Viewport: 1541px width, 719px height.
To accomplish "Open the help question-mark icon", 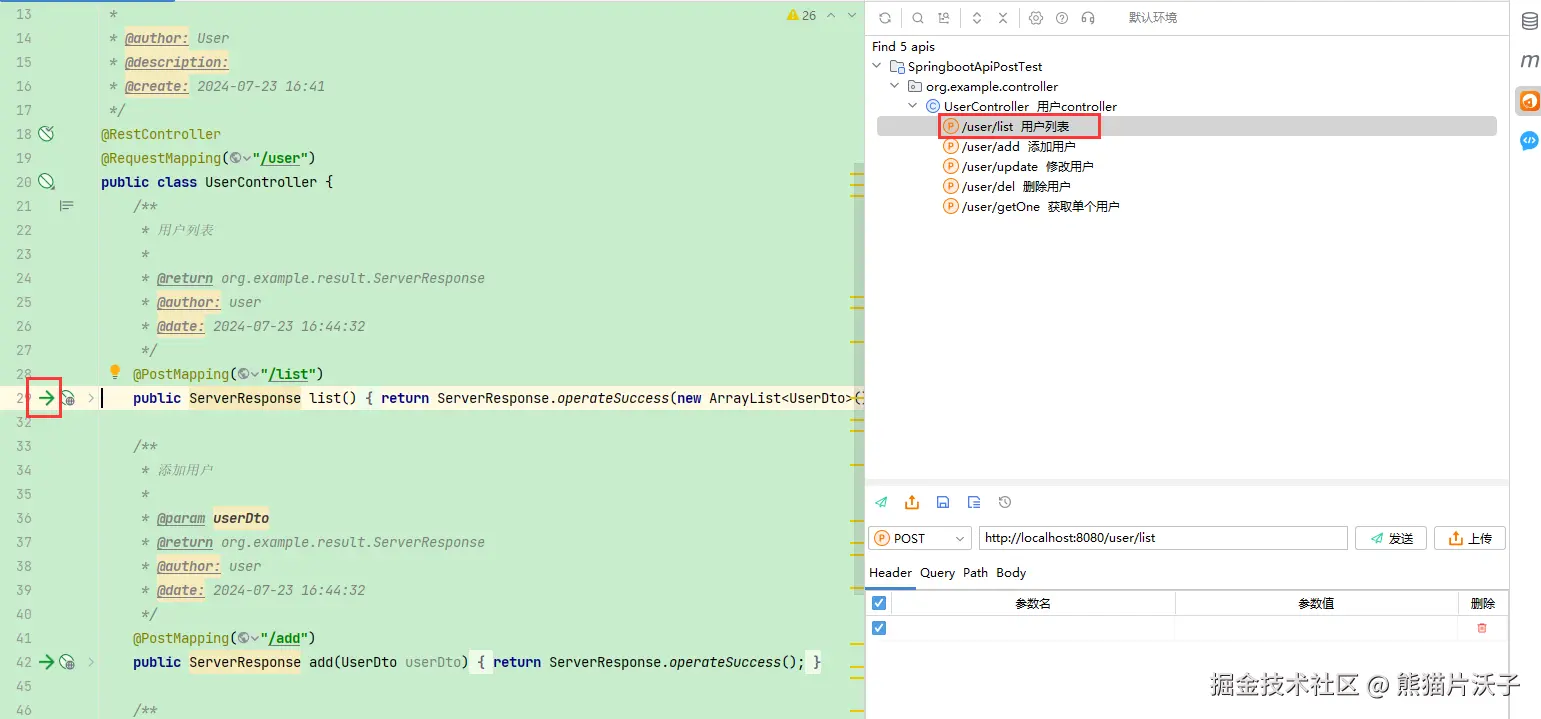I will [x=1062, y=18].
